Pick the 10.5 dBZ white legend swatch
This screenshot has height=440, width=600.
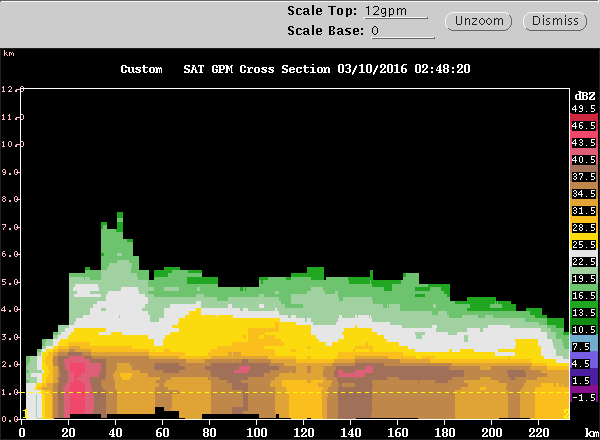pyautogui.click(x=583, y=329)
